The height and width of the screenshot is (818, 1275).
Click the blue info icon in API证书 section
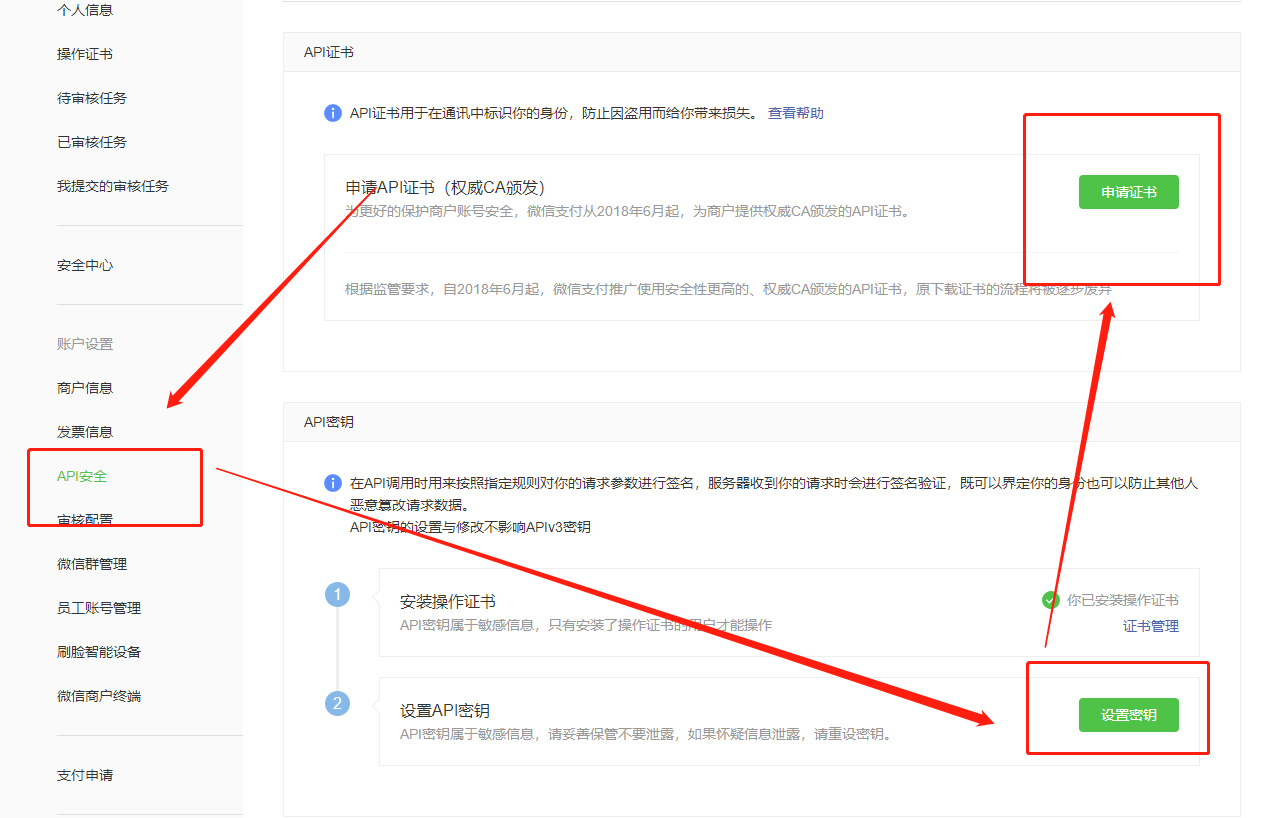[x=333, y=113]
